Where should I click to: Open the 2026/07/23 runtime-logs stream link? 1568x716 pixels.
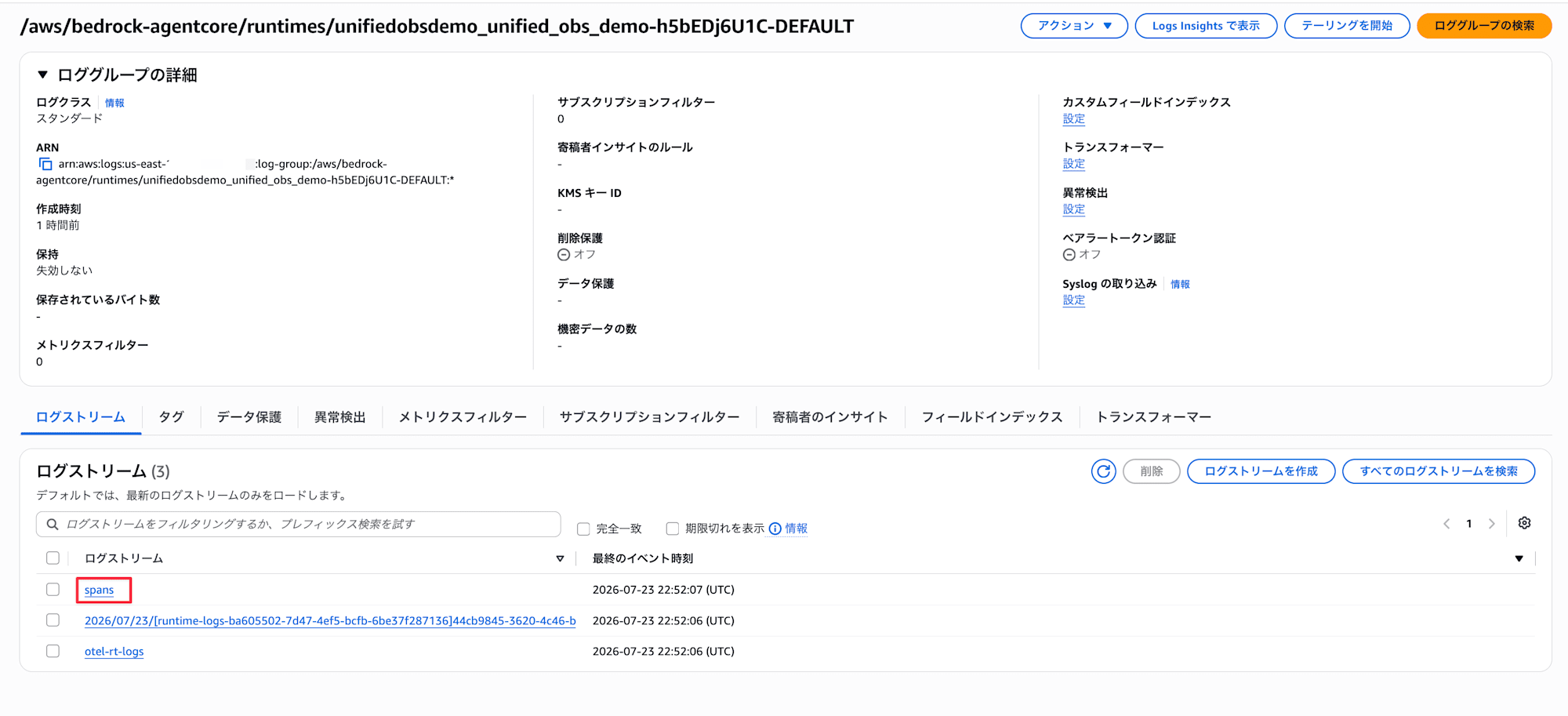pos(330,620)
